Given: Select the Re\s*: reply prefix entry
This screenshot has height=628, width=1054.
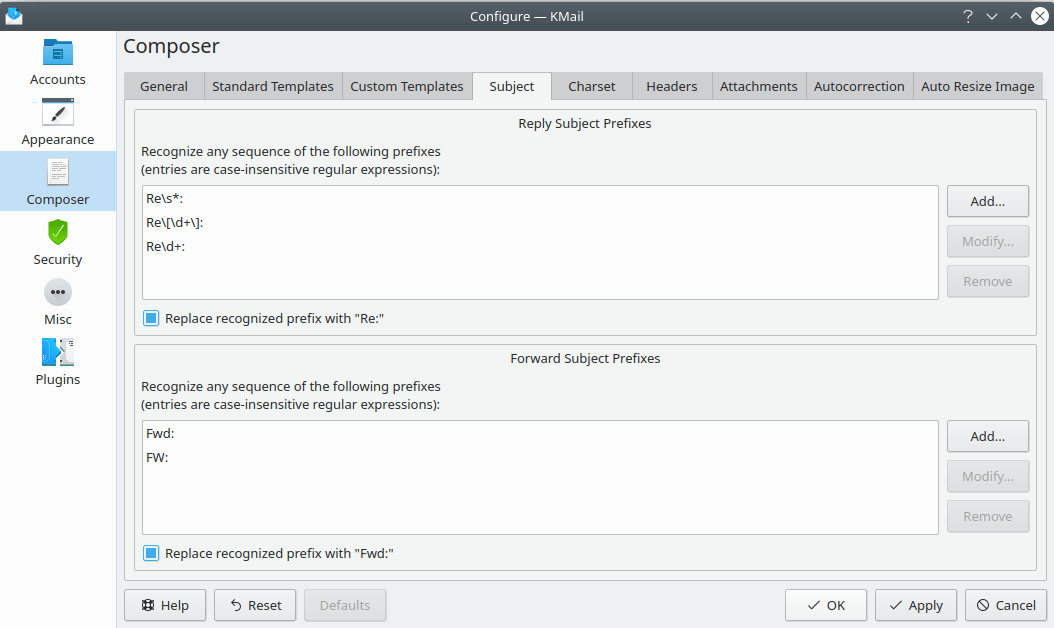Looking at the screenshot, I should pos(165,199).
